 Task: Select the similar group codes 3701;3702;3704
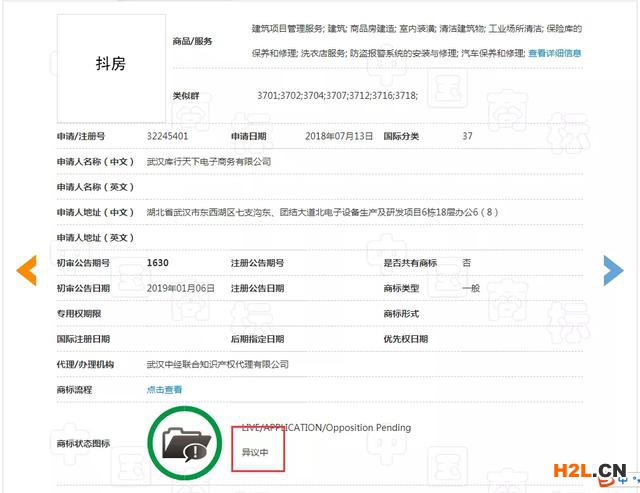coord(337,95)
